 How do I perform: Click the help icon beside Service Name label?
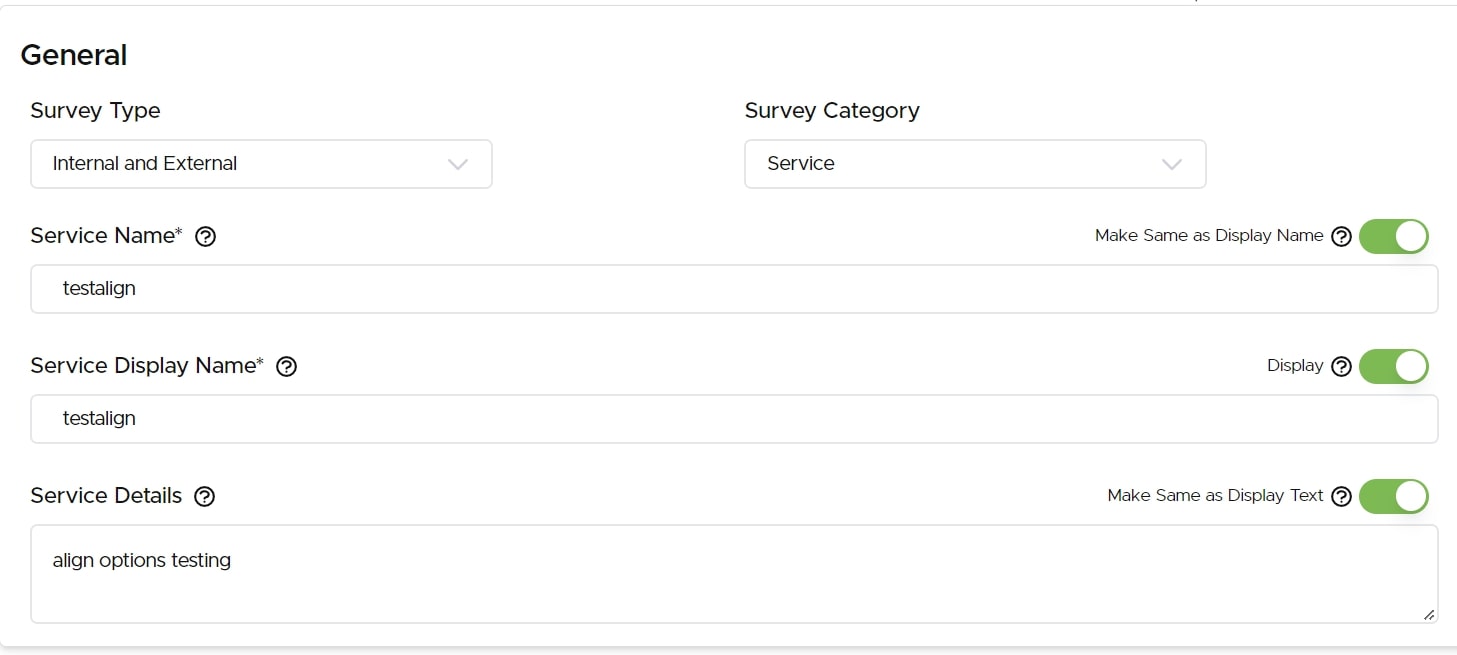coord(206,237)
